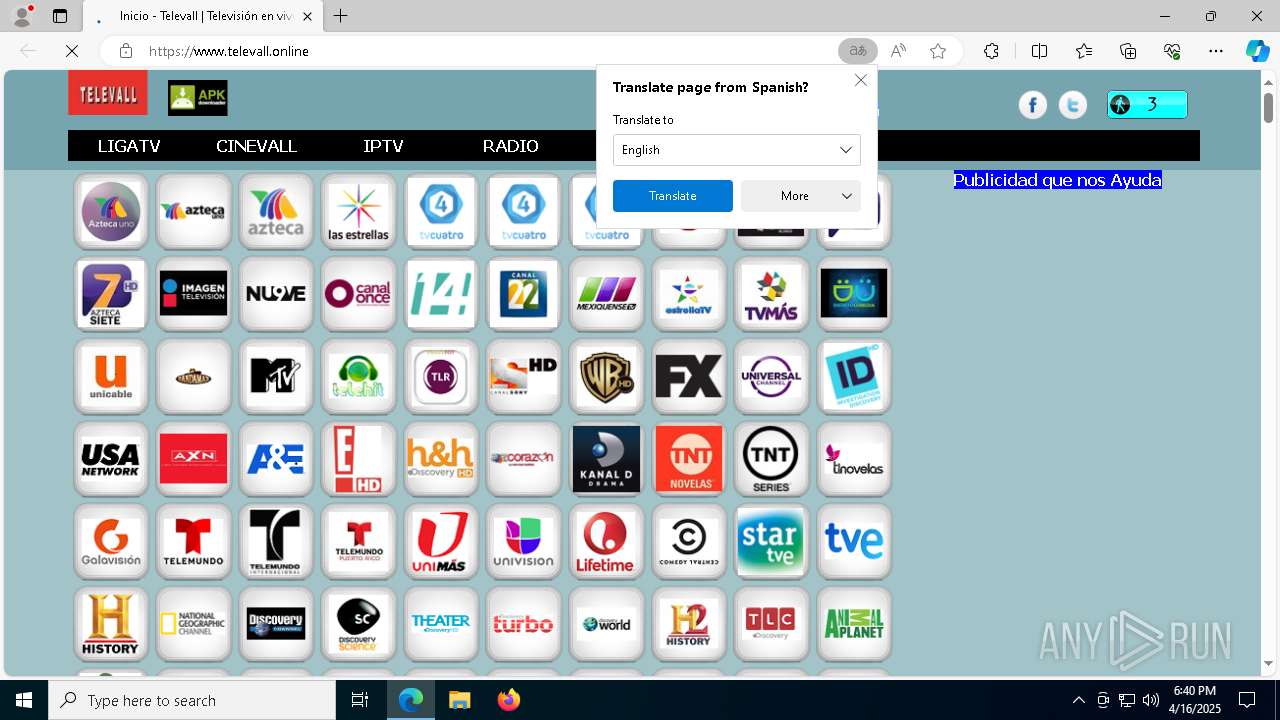Screen dimensions: 1280x720
Task: Select the Canal 22 channel icon
Action: point(523,294)
